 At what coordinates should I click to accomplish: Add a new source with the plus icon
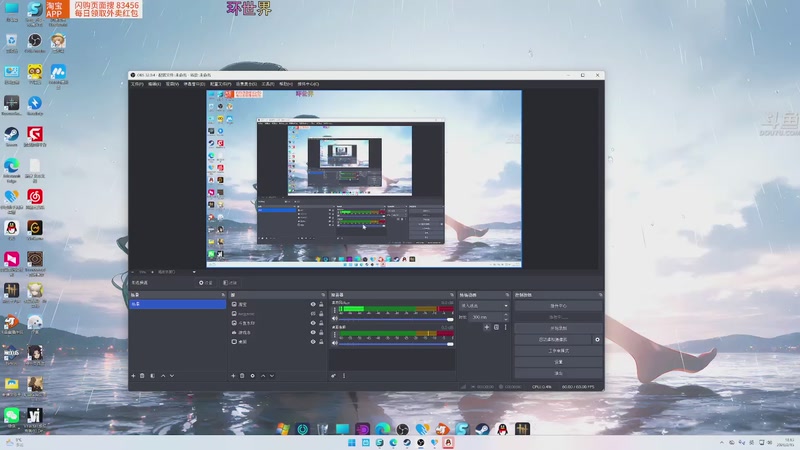point(233,376)
